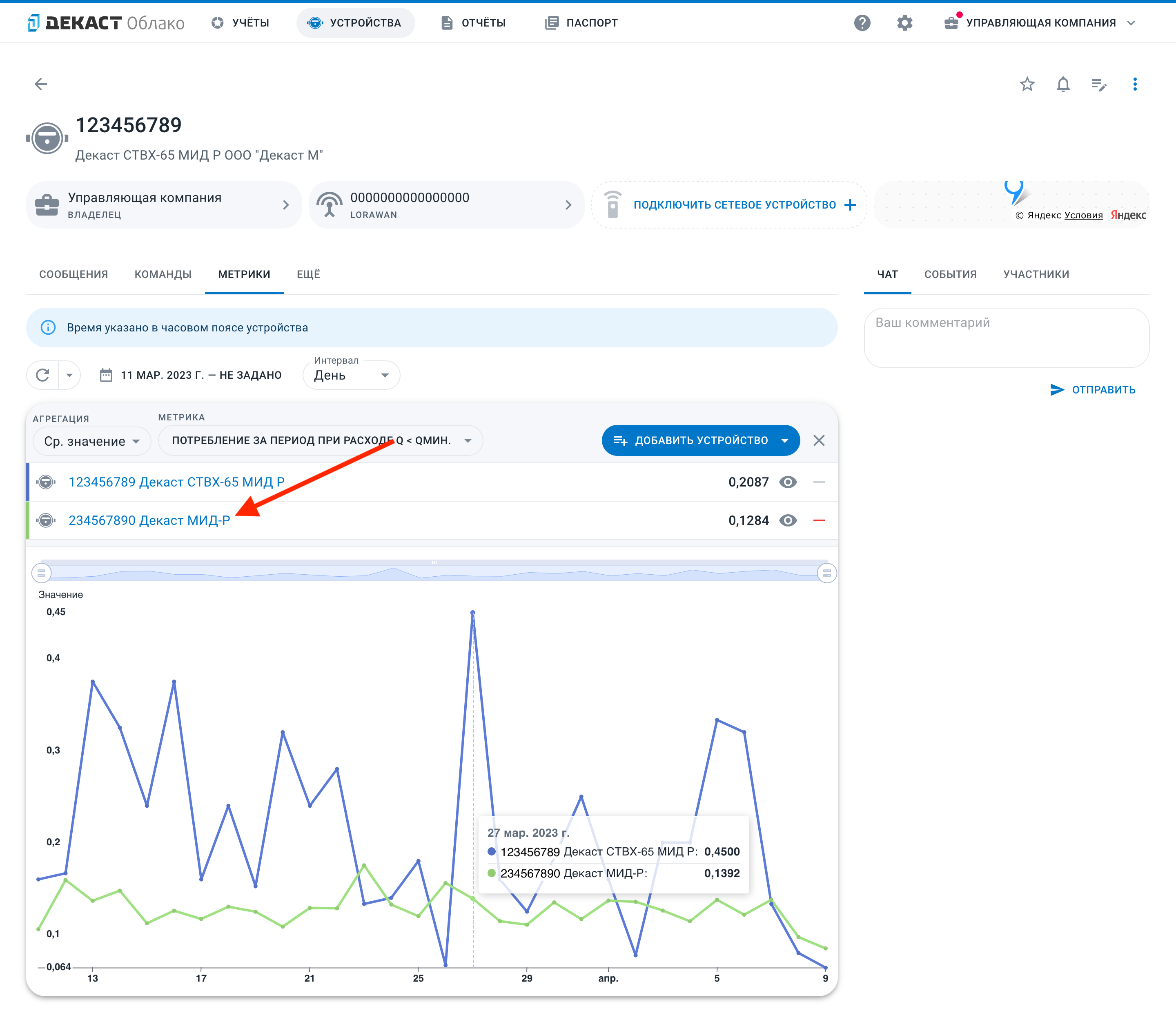Select the Метрики tab

click(x=244, y=274)
